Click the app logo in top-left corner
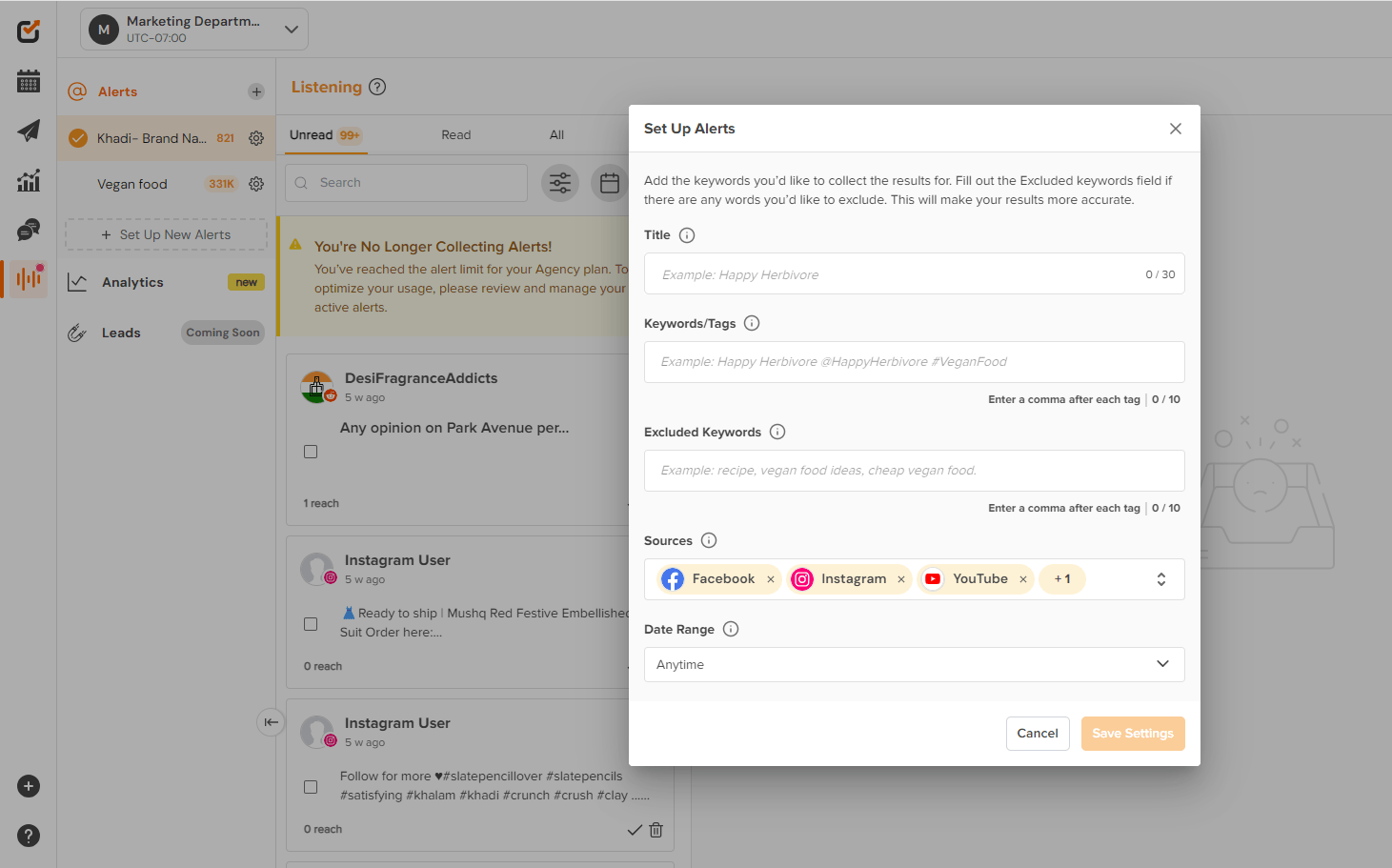This screenshot has height=868, width=1392. click(x=29, y=31)
